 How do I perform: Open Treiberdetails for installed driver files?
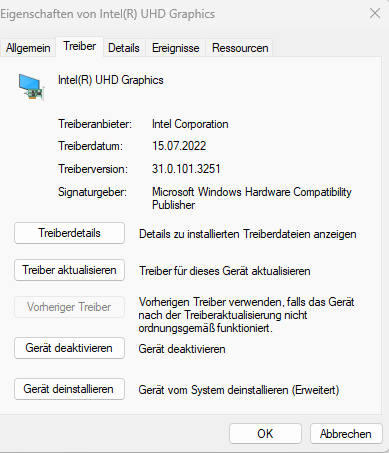69,233
